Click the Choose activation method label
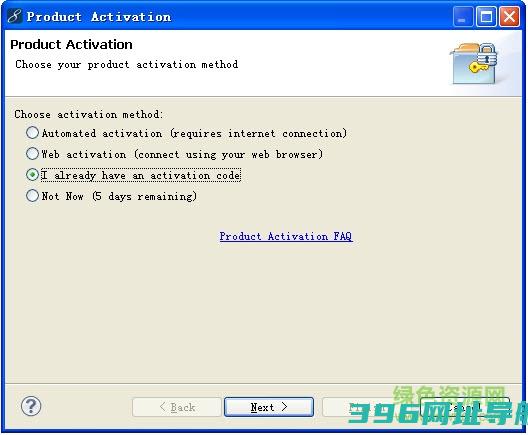The image size is (528, 435). pyautogui.click(x=89, y=114)
